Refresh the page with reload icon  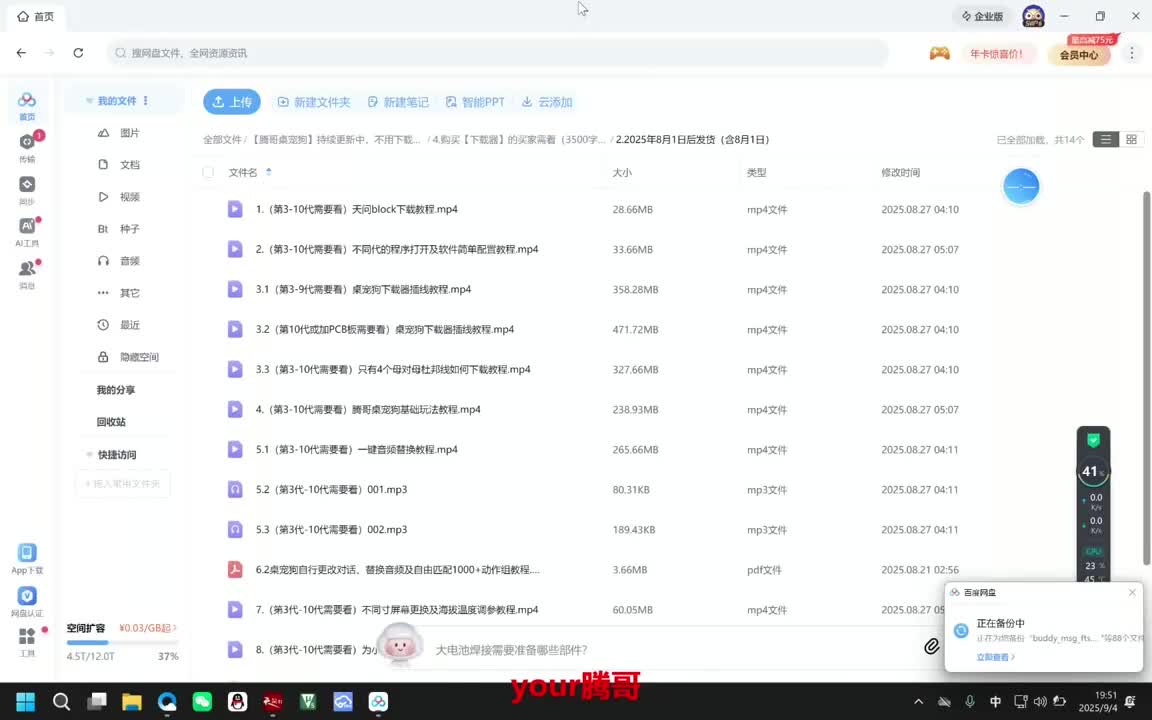click(x=78, y=53)
